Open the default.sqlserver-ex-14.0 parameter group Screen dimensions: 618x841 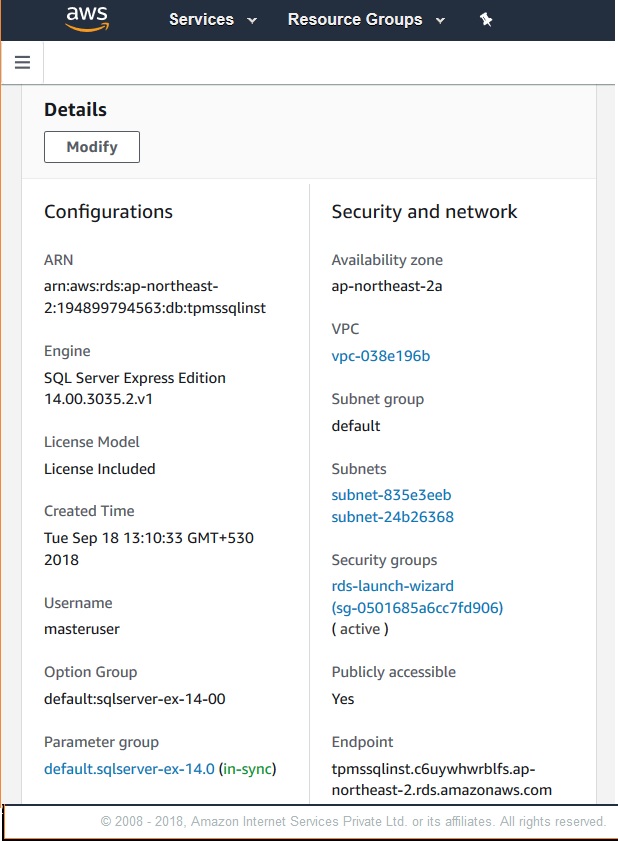coord(129,770)
